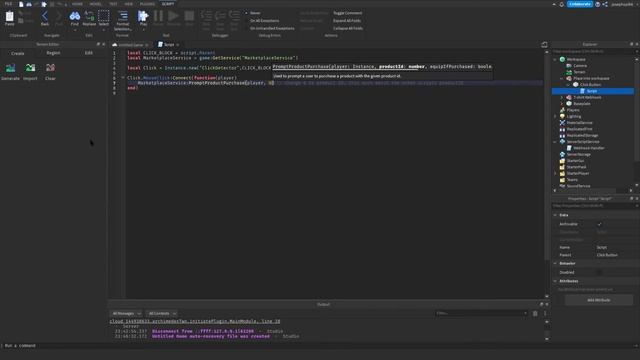Open the All Contexts dropdown
The width and height of the screenshot is (640, 360).
pyautogui.click(x=162, y=313)
